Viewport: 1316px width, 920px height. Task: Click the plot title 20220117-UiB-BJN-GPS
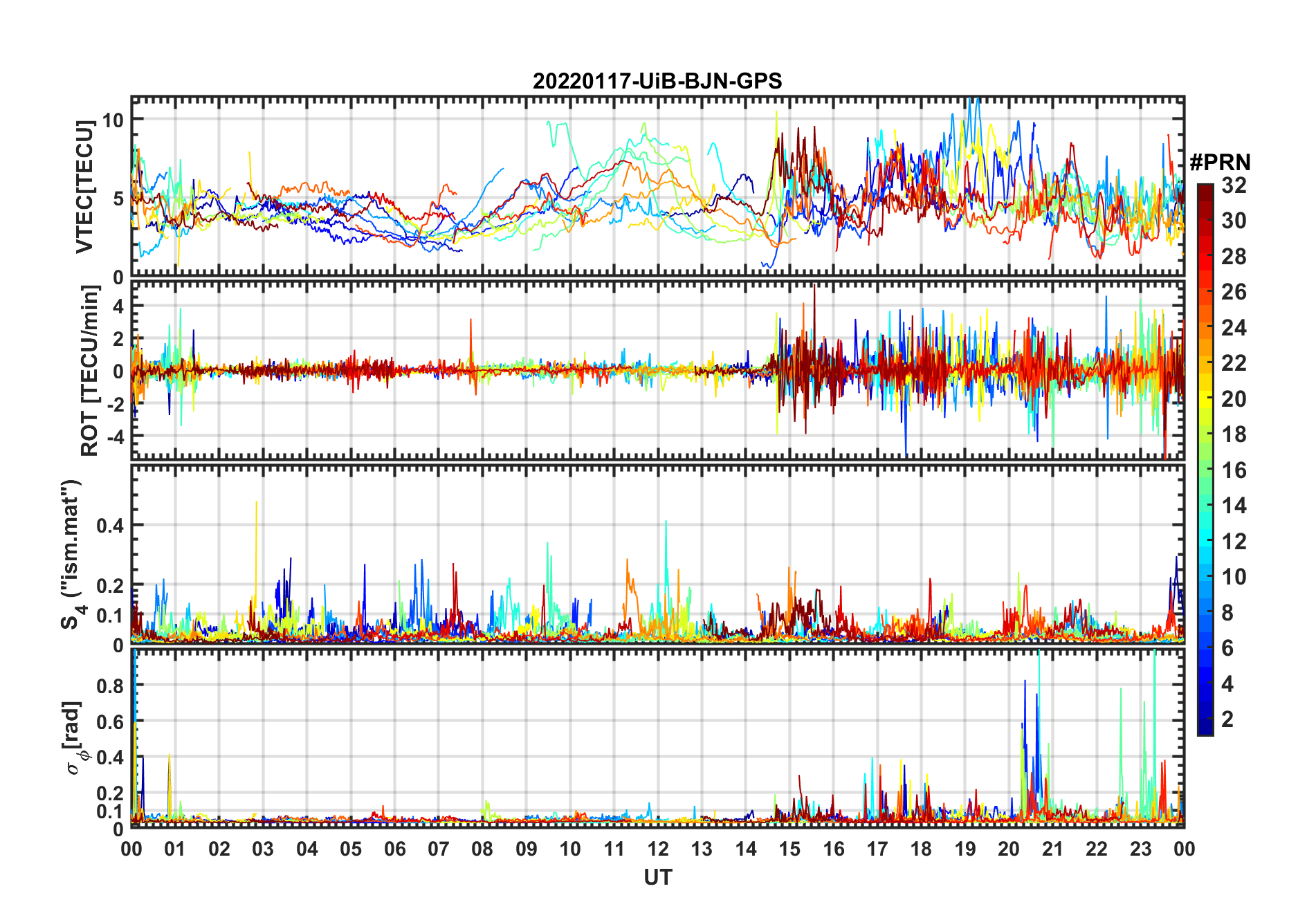click(657, 82)
